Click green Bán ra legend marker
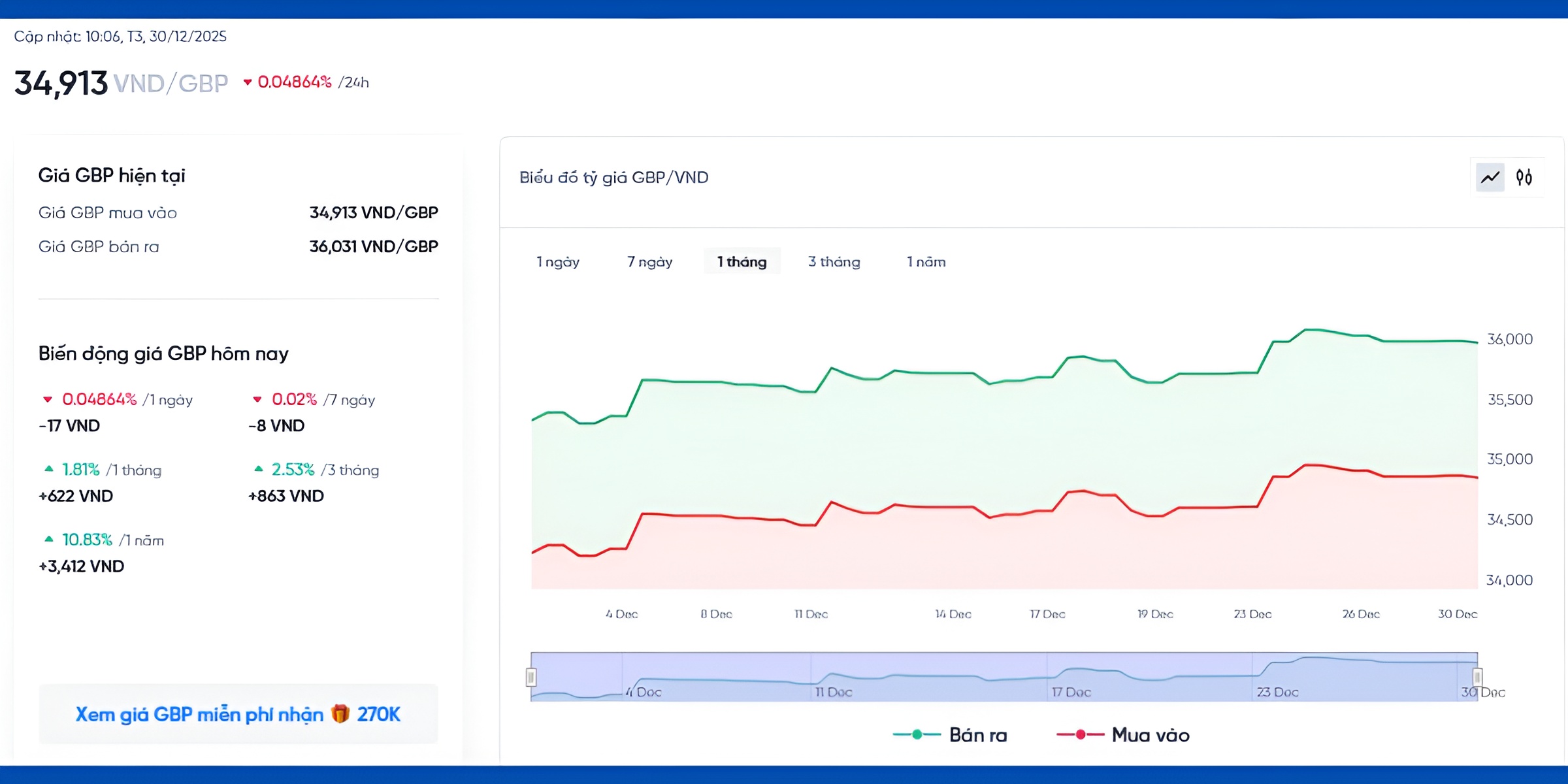Image resolution: width=1568 pixels, height=784 pixels. pos(917,735)
